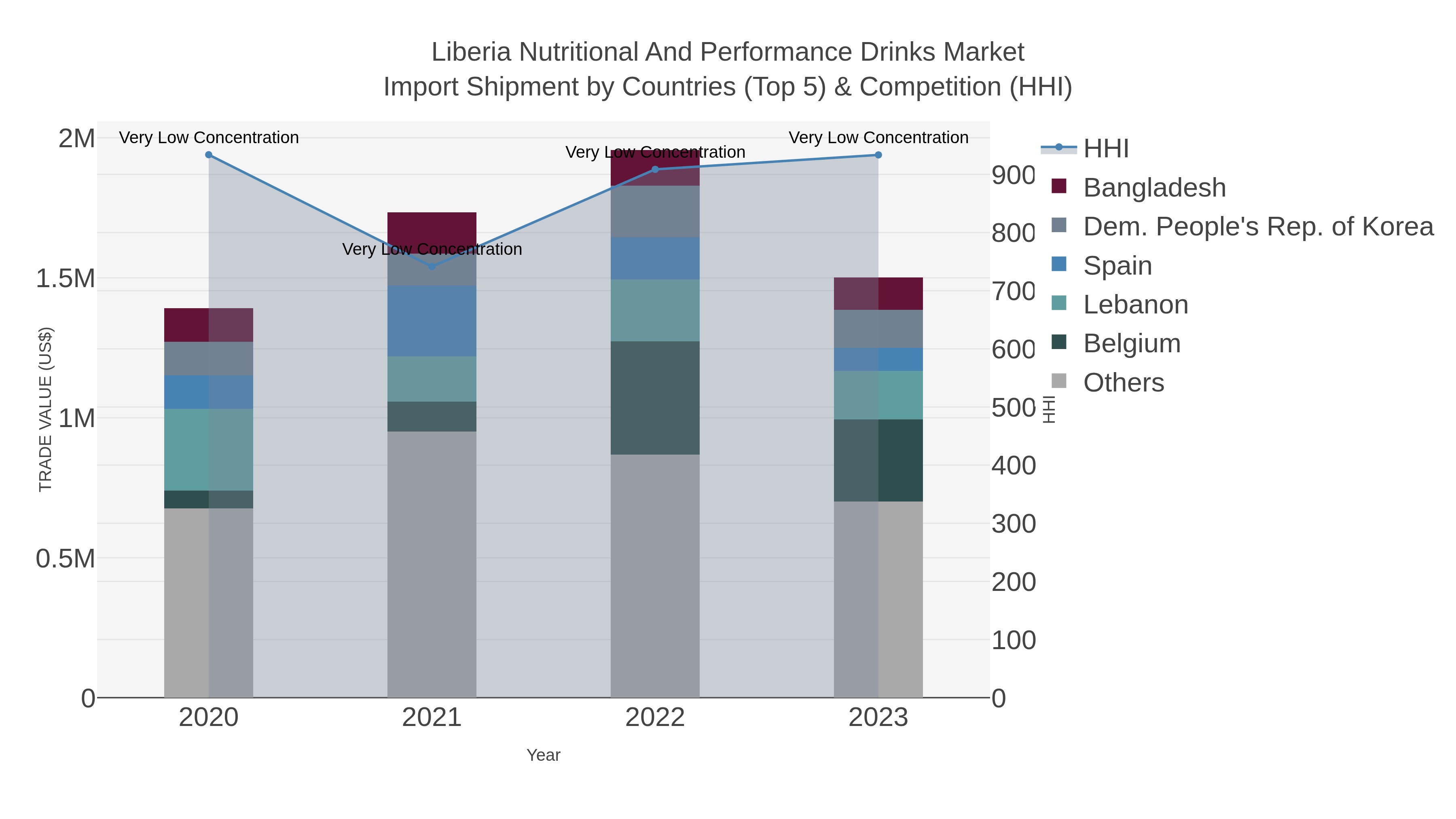Click the Others segment of the 2021 bar
1456x819 pixels.
[x=432, y=565]
